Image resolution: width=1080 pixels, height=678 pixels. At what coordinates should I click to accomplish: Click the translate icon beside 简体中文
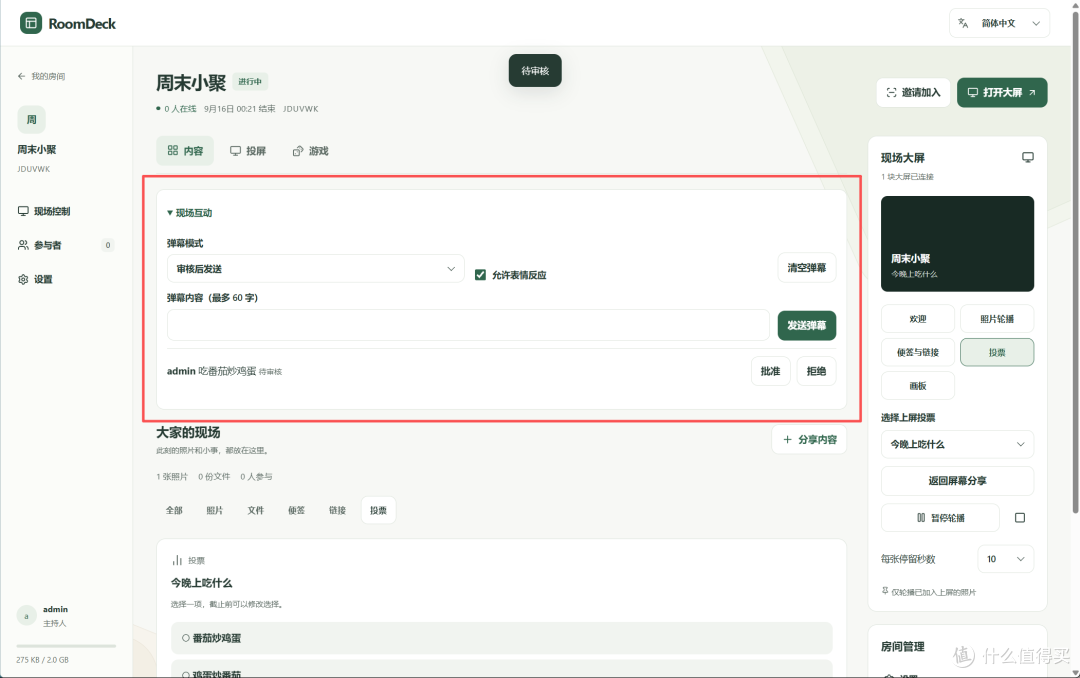click(963, 23)
